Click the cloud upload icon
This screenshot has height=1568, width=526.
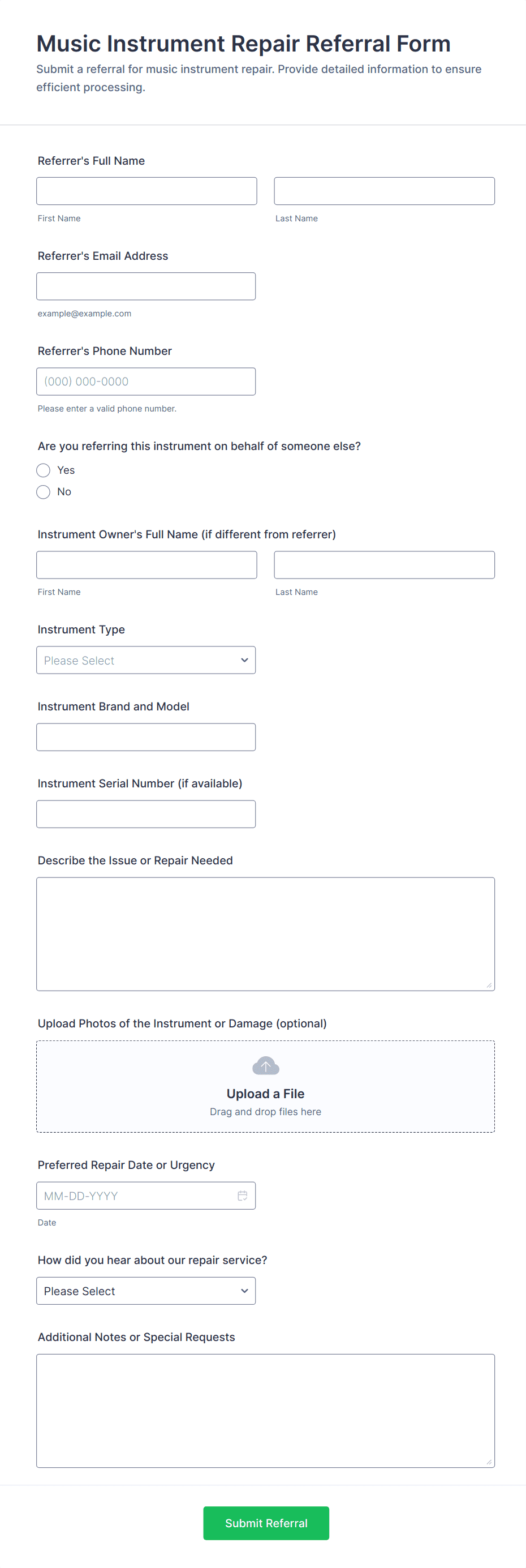point(266,1065)
